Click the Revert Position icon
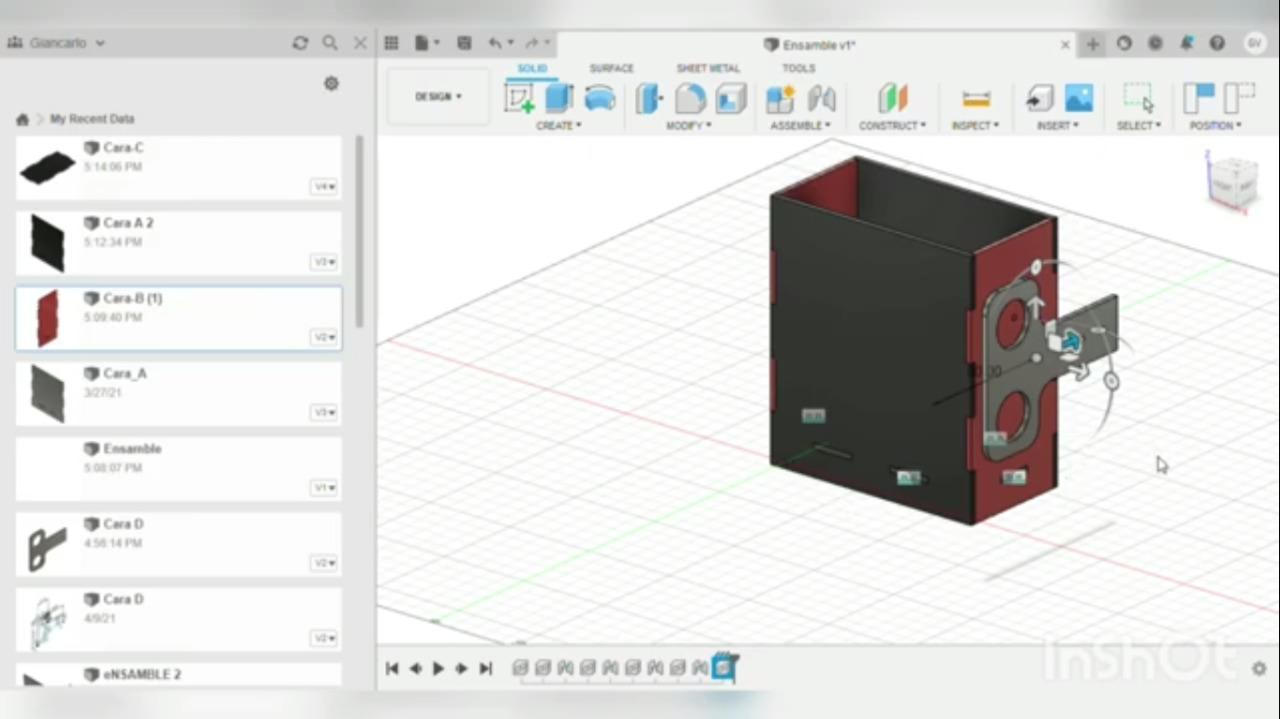Image resolution: width=1280 pixels, height=719 pixels. click(1239, 98)
